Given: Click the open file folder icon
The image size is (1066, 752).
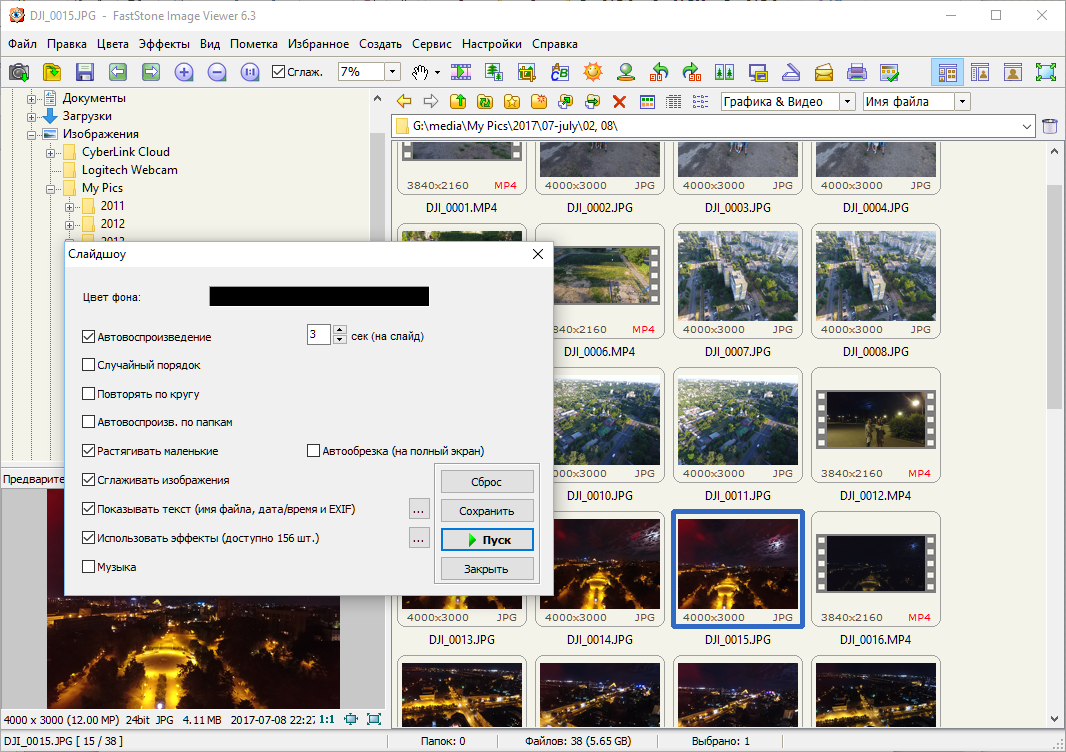Looking at the screenshot, I should 52,71.
